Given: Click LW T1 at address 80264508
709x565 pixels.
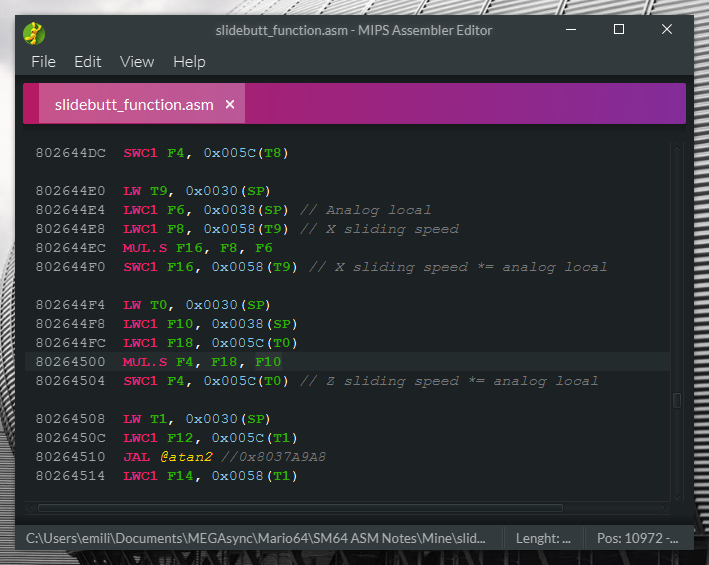Looking at the screenshot, I should (x=146, y=419).
